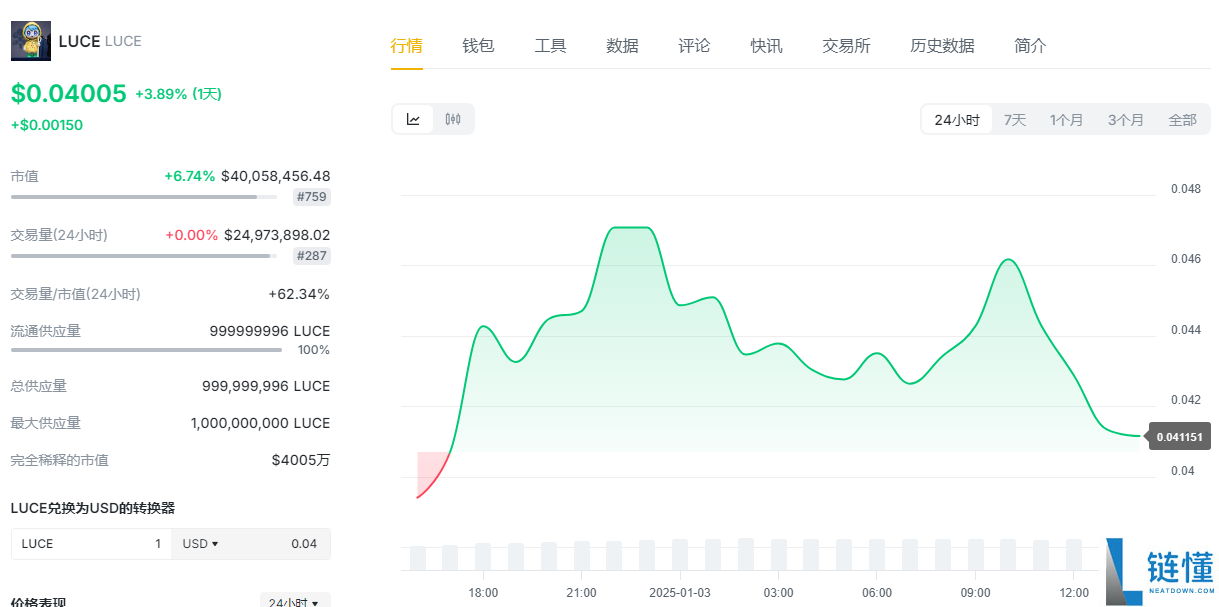This screenshot has width=1219, height=607.
Task: Select the 24小时 chart range
Action: point(957,120)
